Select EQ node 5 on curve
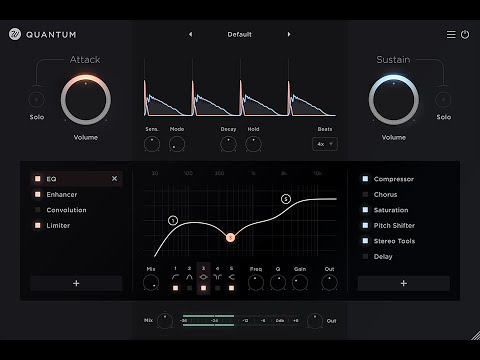 point(286,199)
